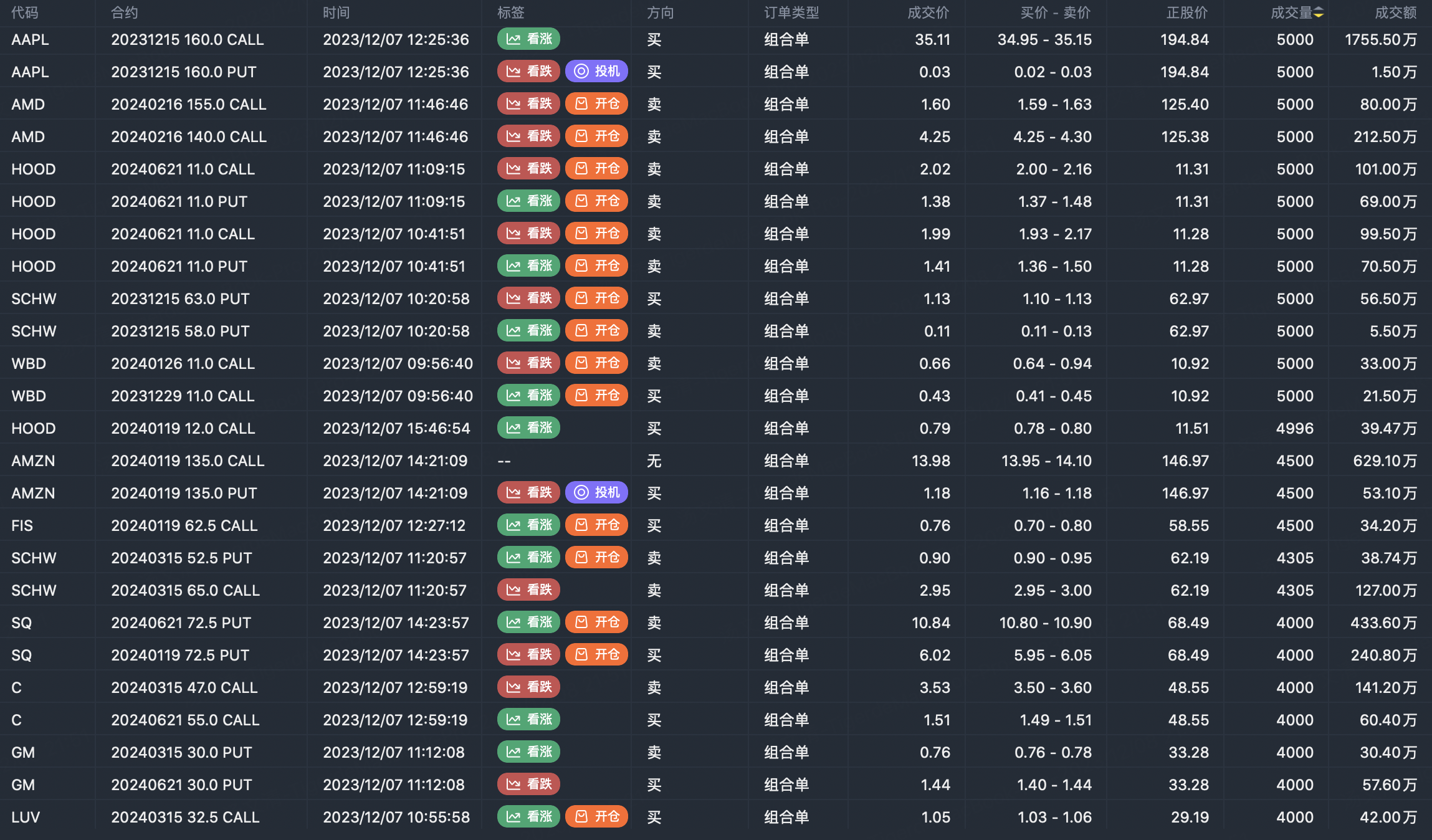
Task: Click the 代码 column header
Action: point(25,13)
